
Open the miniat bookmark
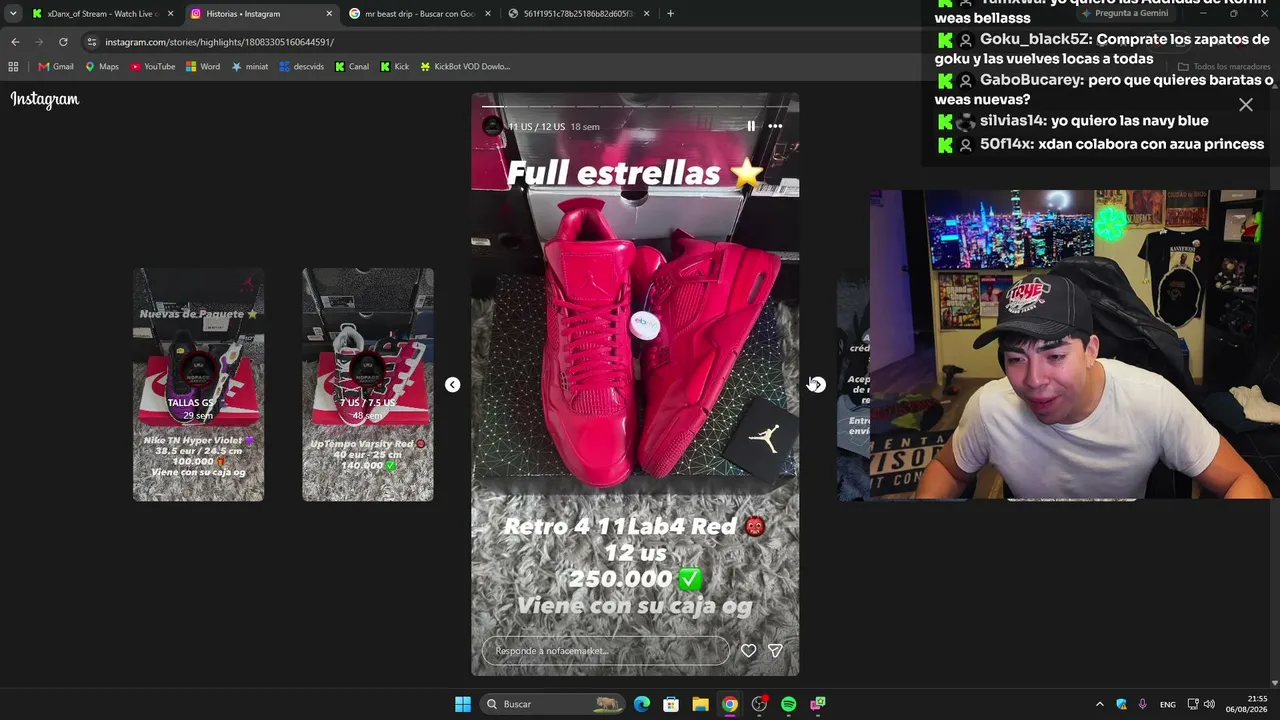(x=250, y=67)
